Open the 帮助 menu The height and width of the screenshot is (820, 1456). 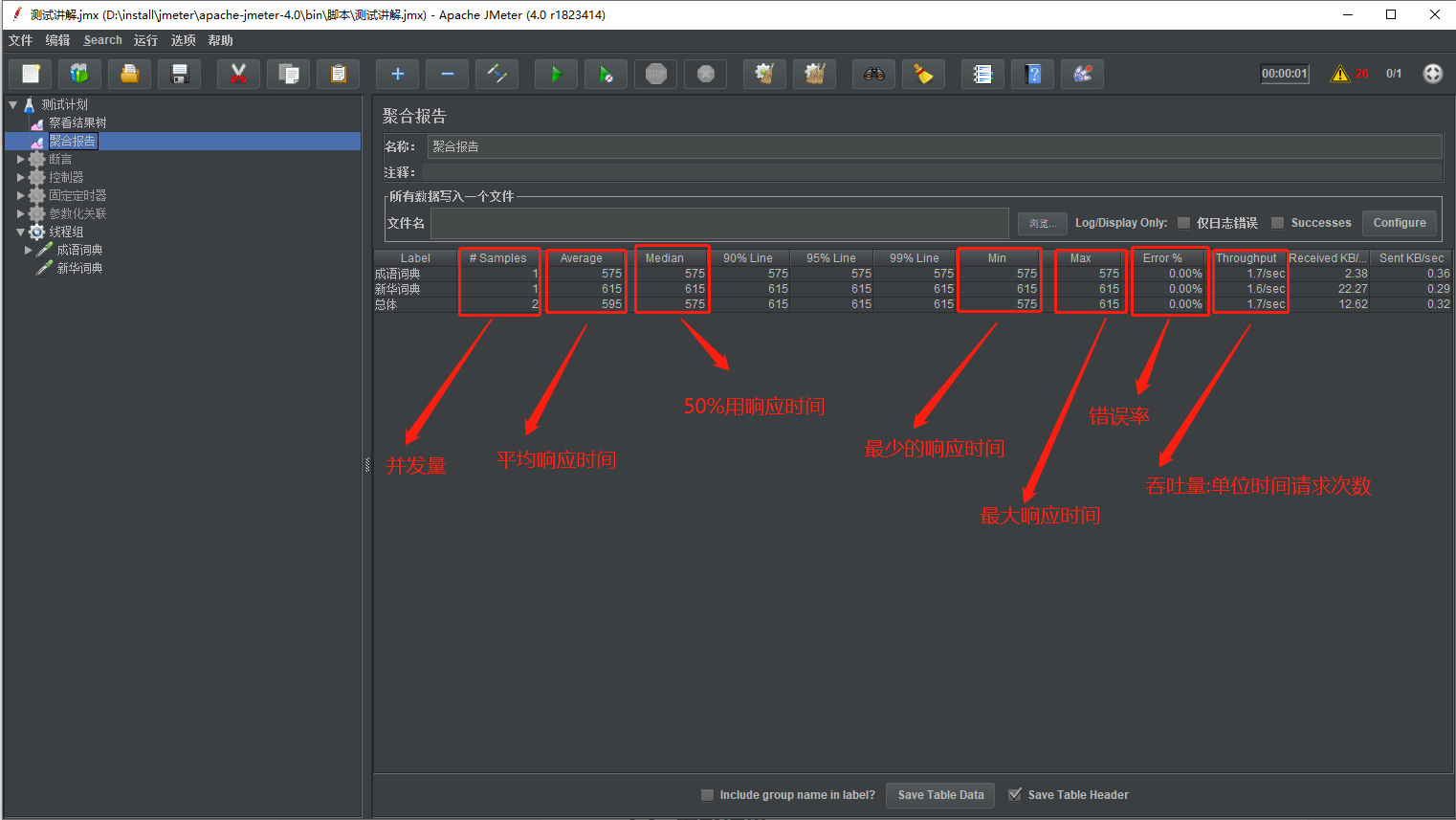(x=220, y=40)
